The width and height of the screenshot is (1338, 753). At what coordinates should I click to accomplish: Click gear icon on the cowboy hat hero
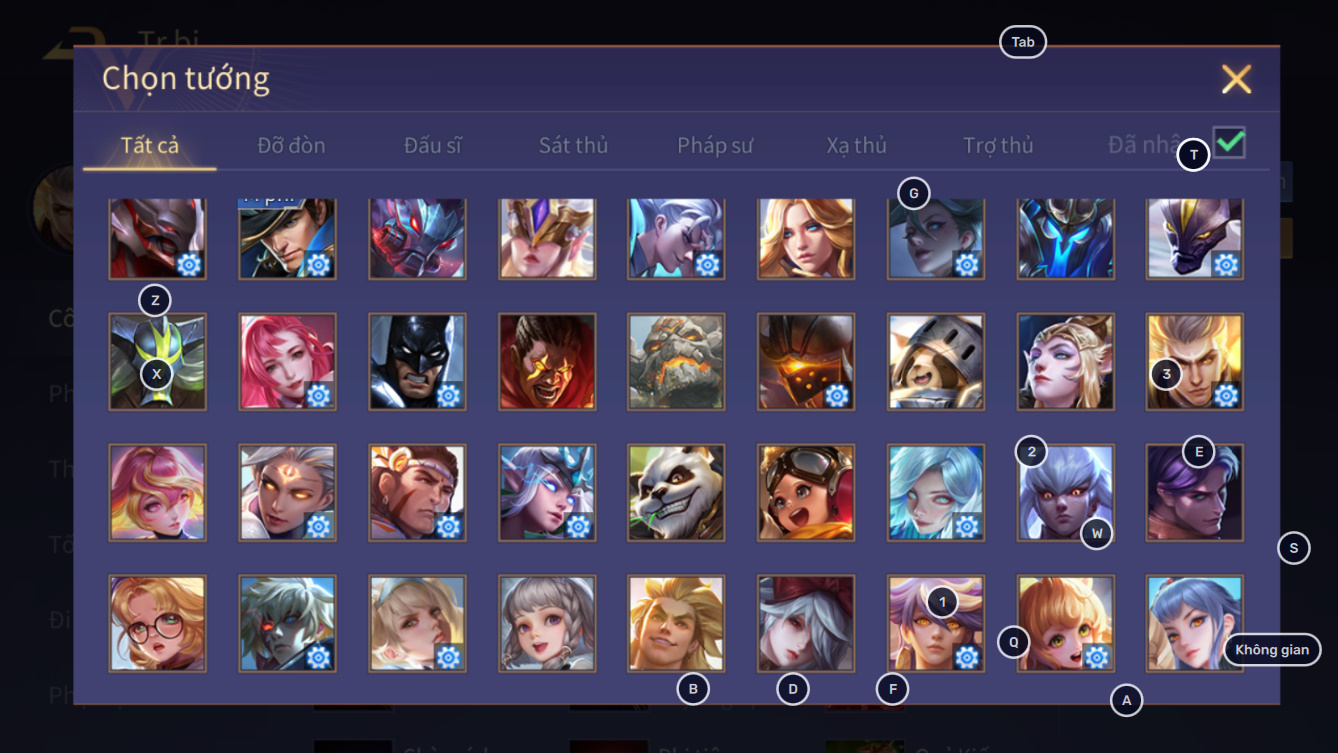point(318,264)
